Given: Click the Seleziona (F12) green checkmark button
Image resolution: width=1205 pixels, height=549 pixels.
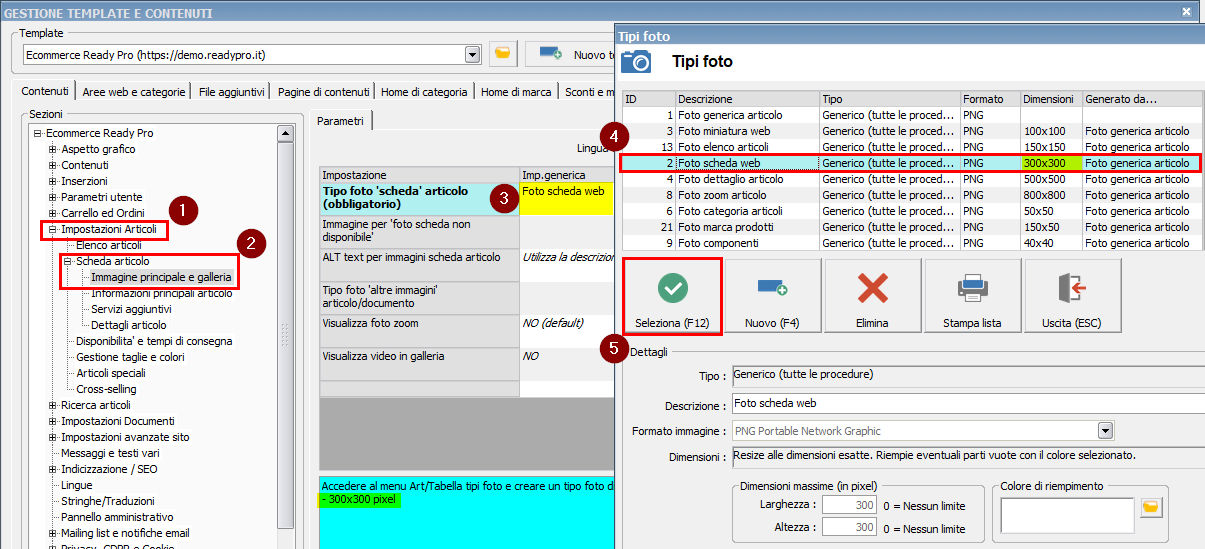Looking at the screenshot, I should [x=672, y=297].
